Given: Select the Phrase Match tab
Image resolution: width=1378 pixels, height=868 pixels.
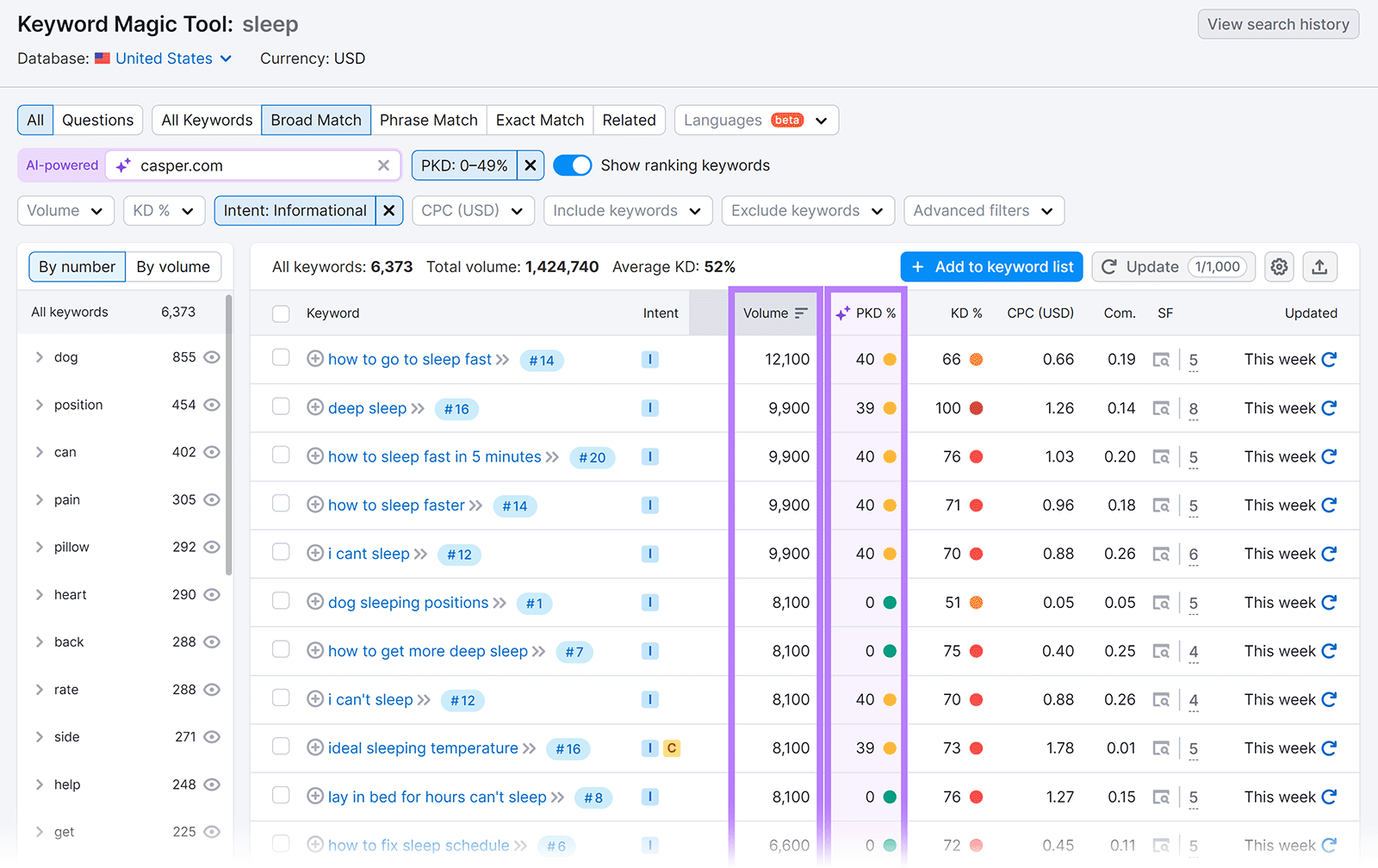Looking at the screenshot, I should coord(428,120).
